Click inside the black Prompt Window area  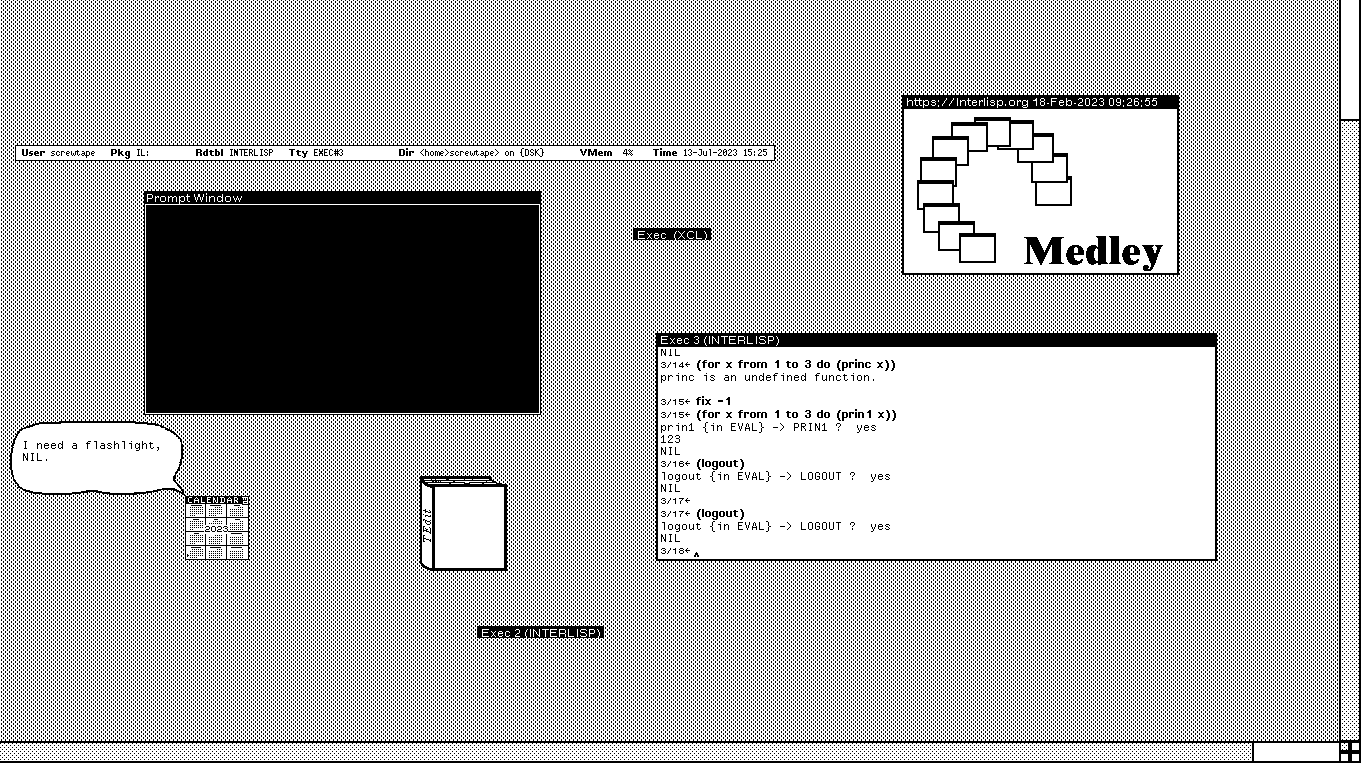(342, 308)
